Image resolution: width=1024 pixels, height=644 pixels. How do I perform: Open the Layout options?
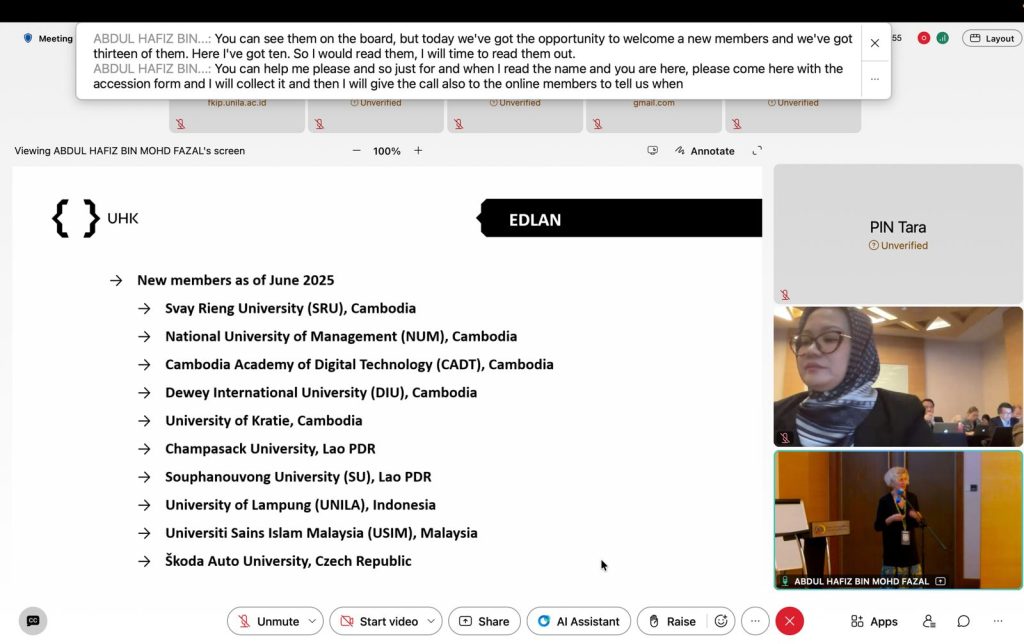click(x=991, y=38)
